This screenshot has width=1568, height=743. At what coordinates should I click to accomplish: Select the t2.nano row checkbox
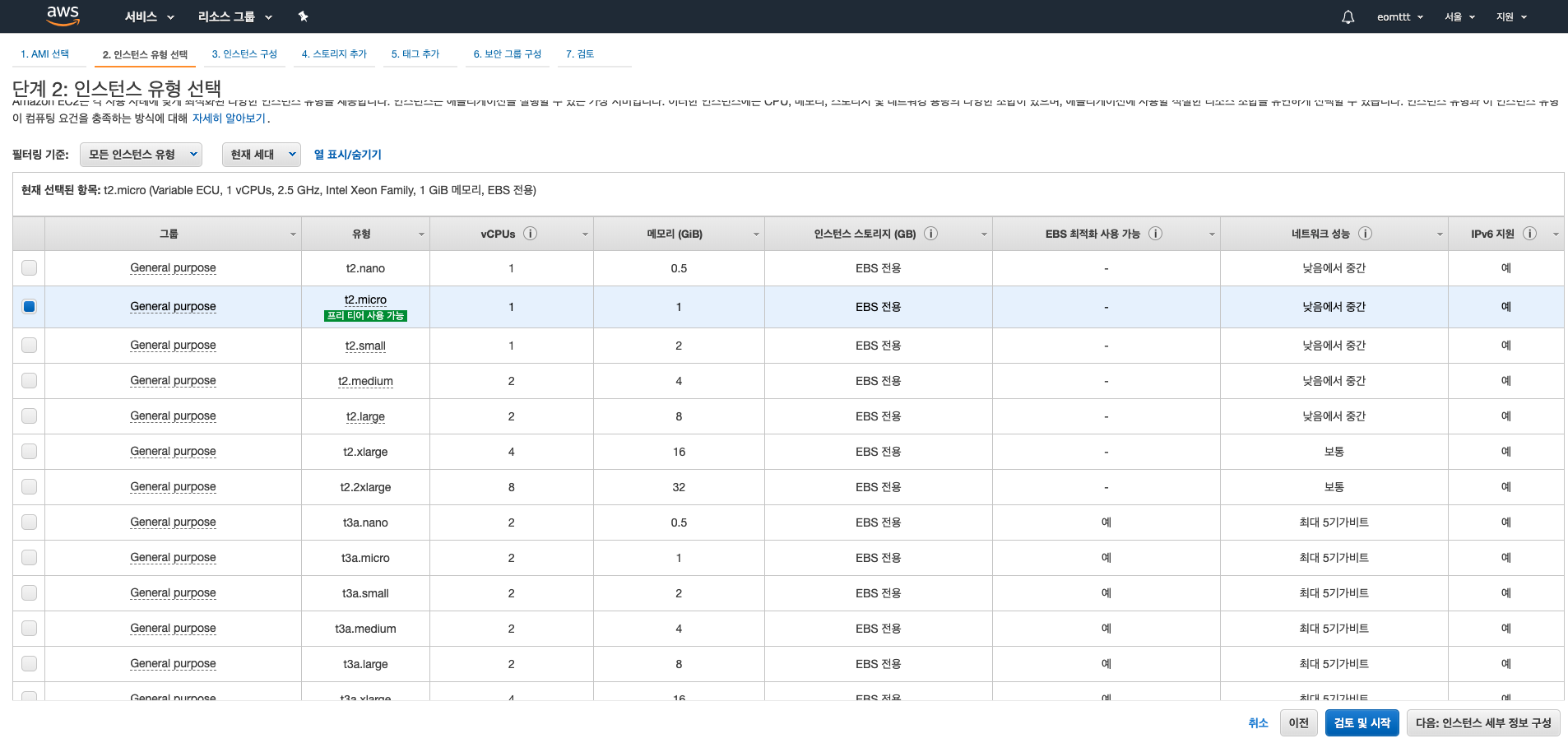coord(30,268)
